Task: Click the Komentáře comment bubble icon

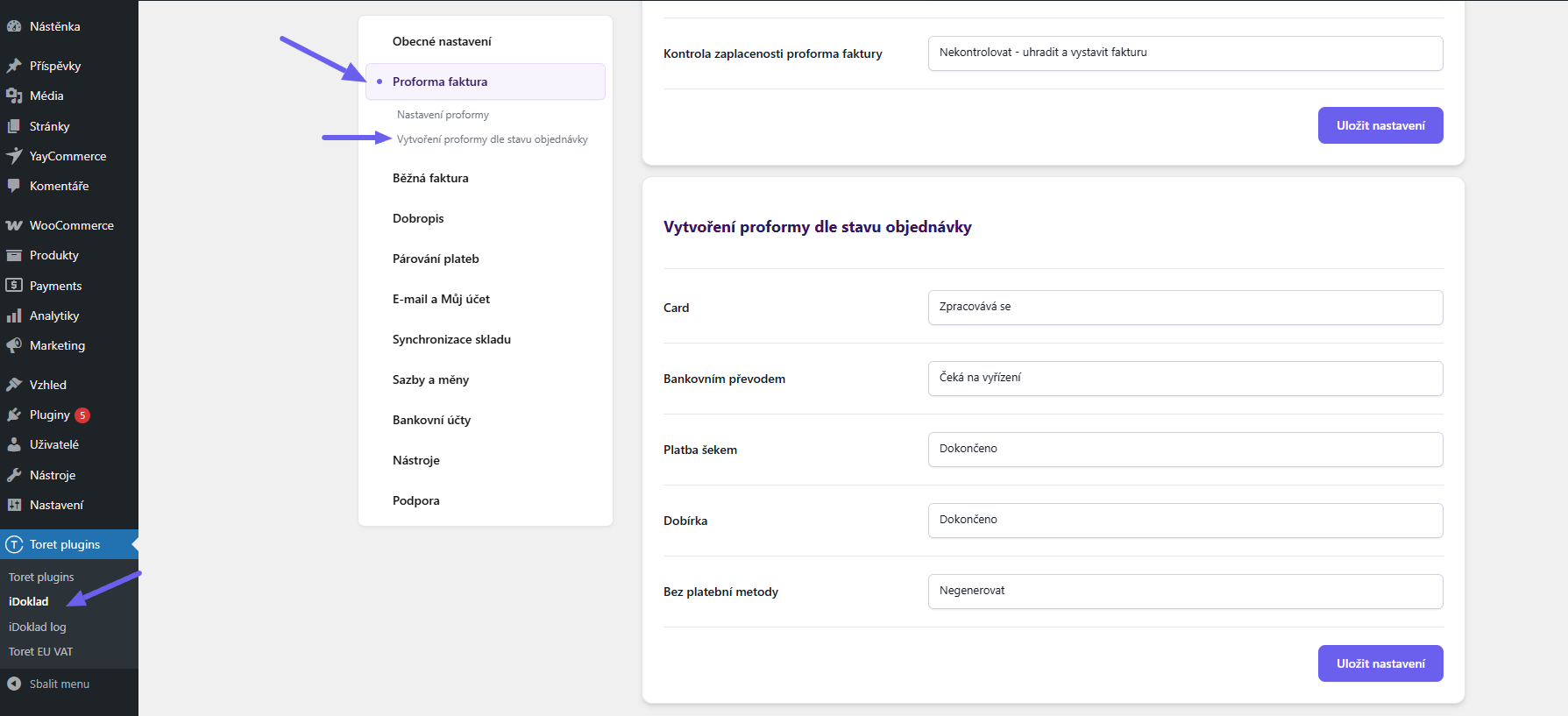Action: (x=14, y=186)
